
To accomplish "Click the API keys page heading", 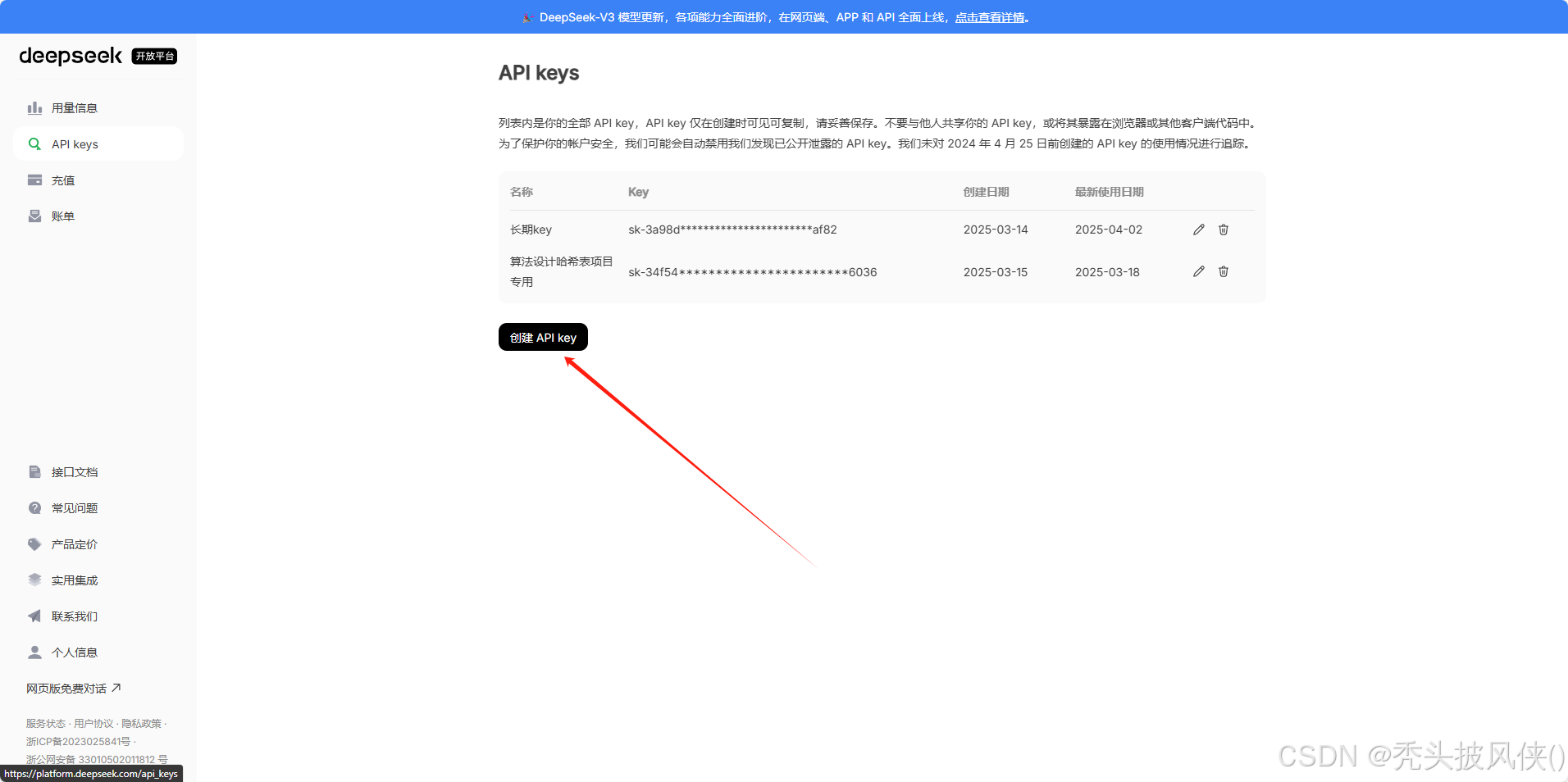I will (x=539, y=73).
